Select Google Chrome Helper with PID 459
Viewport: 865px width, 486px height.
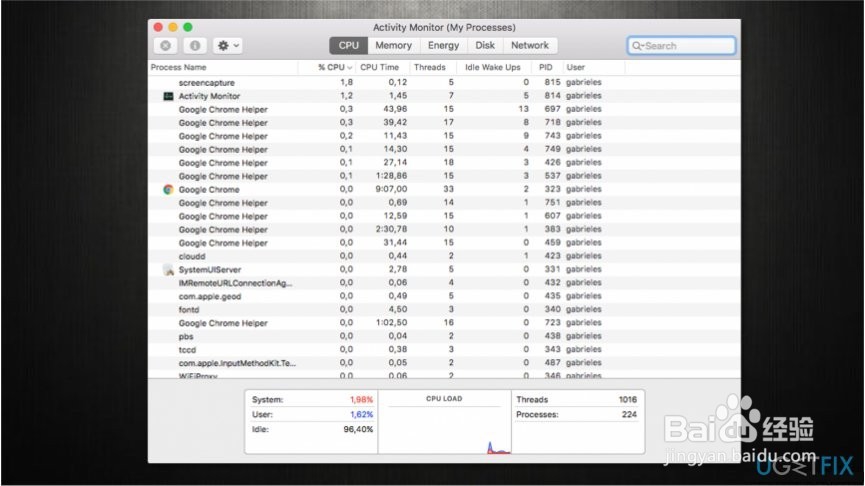[x=444, y=243]
